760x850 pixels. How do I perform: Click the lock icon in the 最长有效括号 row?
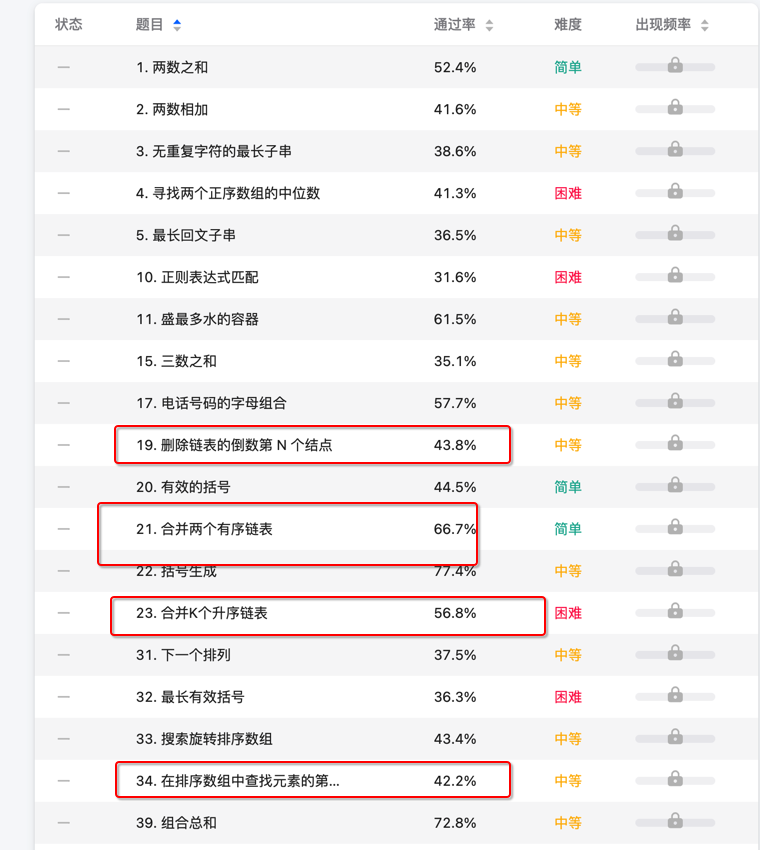pos(675,698)
